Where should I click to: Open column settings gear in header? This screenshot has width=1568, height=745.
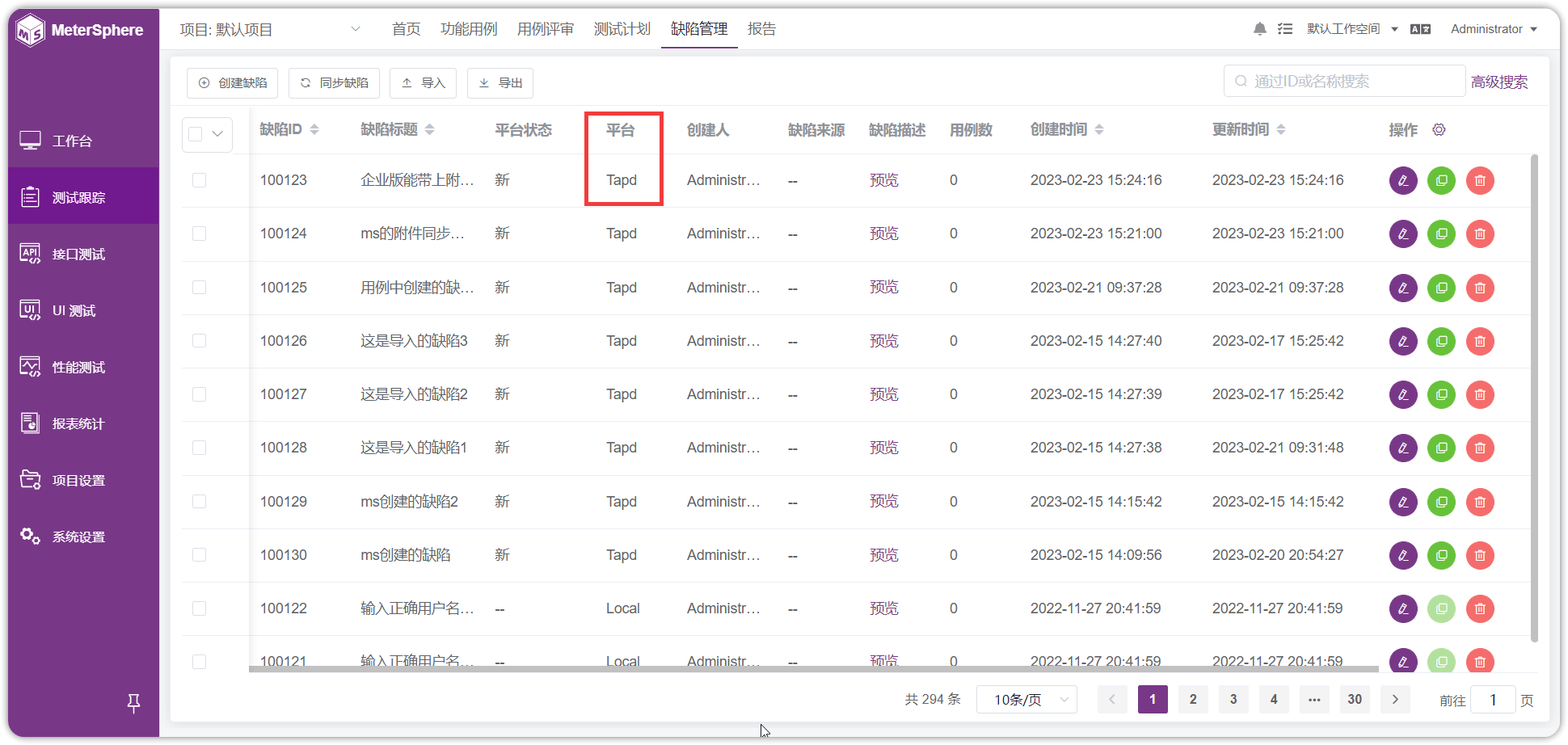pyautogui.click(x=1439, y=129)
